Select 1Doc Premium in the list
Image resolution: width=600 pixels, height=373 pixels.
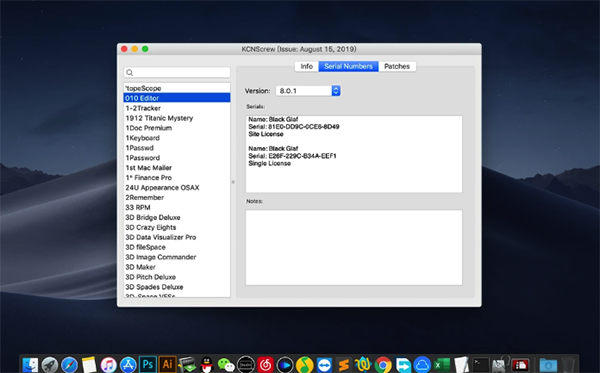177,128
